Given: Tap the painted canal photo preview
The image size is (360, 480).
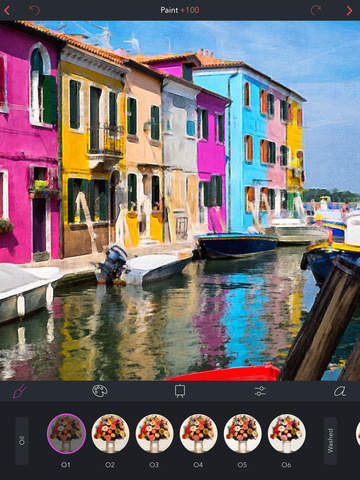Looking at the screenshot, I should pos(180,201).
